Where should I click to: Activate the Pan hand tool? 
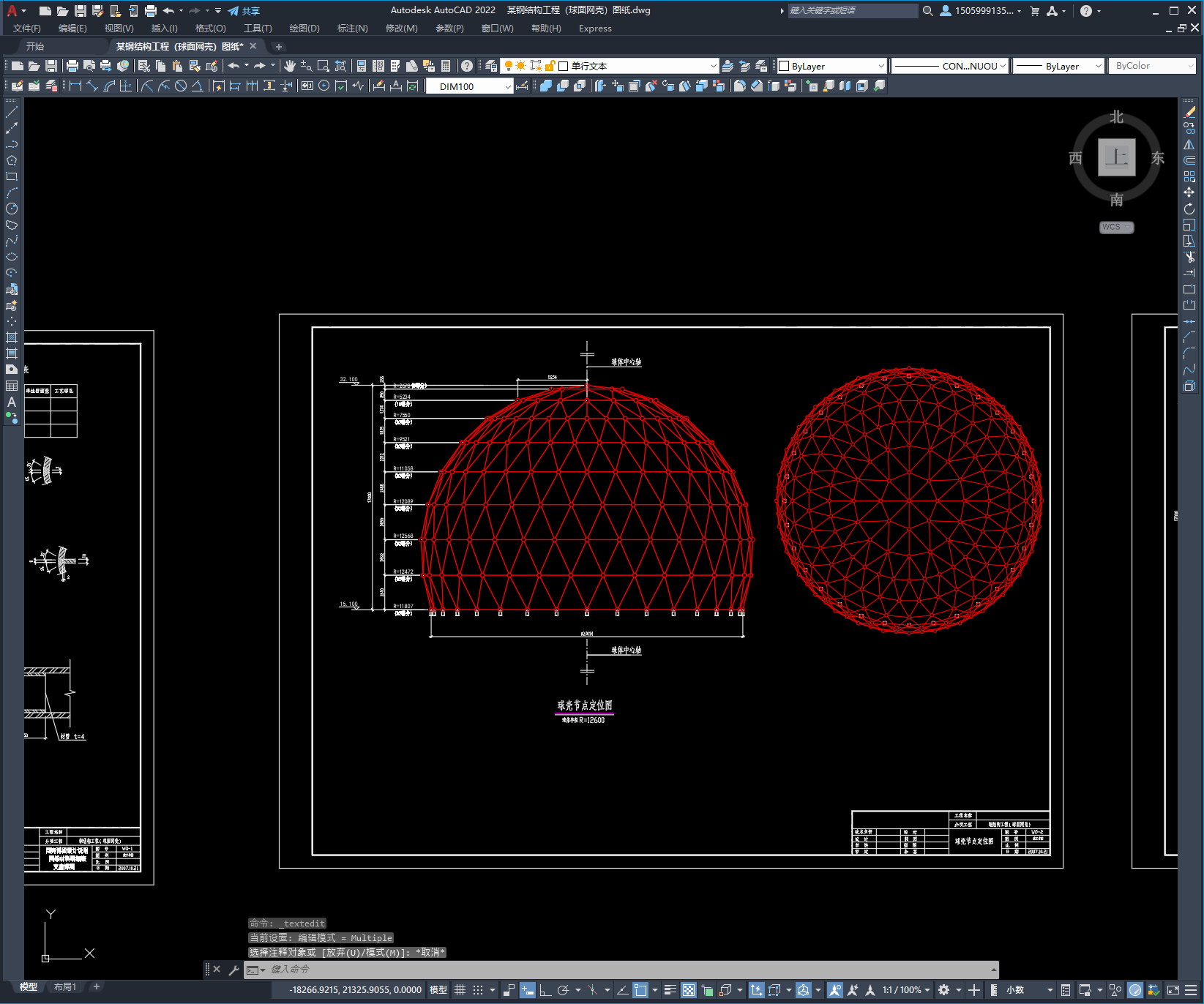(290, 66)
